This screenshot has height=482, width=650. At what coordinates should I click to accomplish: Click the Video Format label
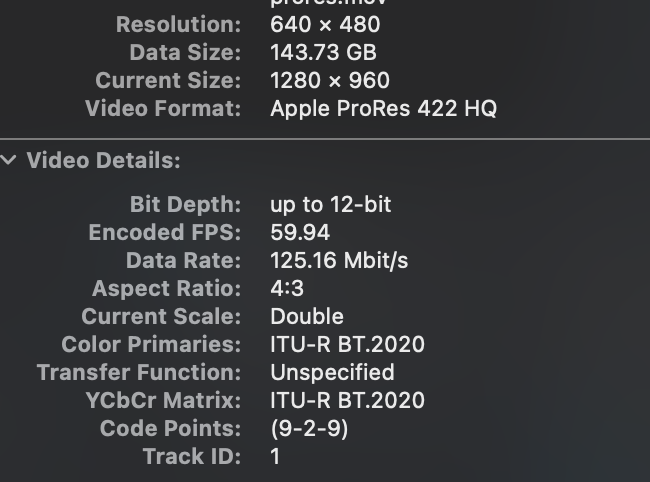tap(163, 108)
